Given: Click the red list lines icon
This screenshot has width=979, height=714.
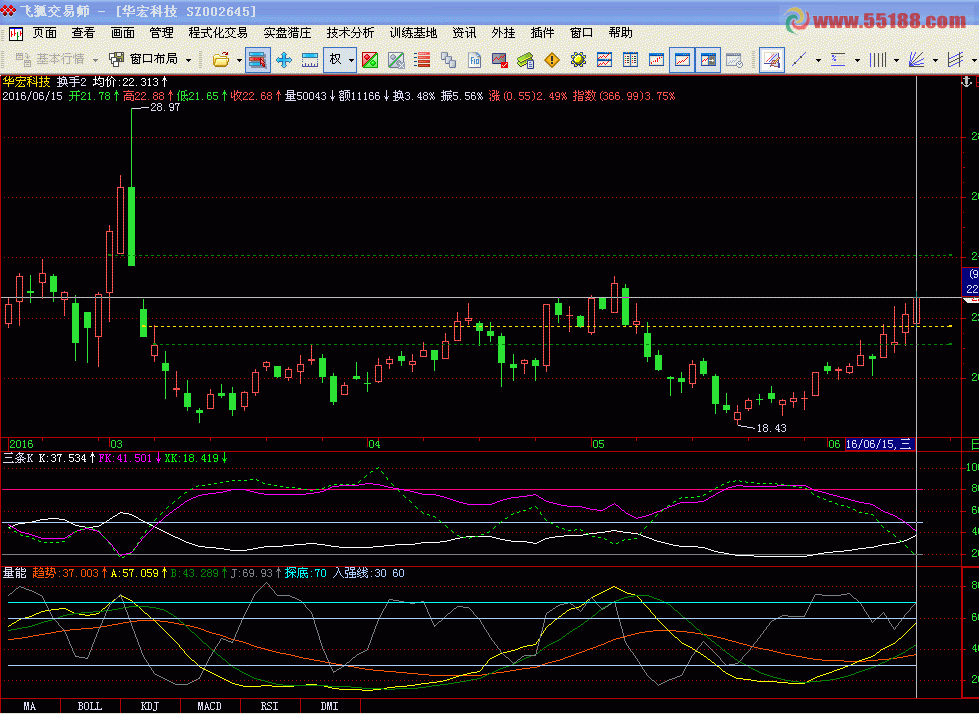Looking at the screenshot, I should point(422,60).
